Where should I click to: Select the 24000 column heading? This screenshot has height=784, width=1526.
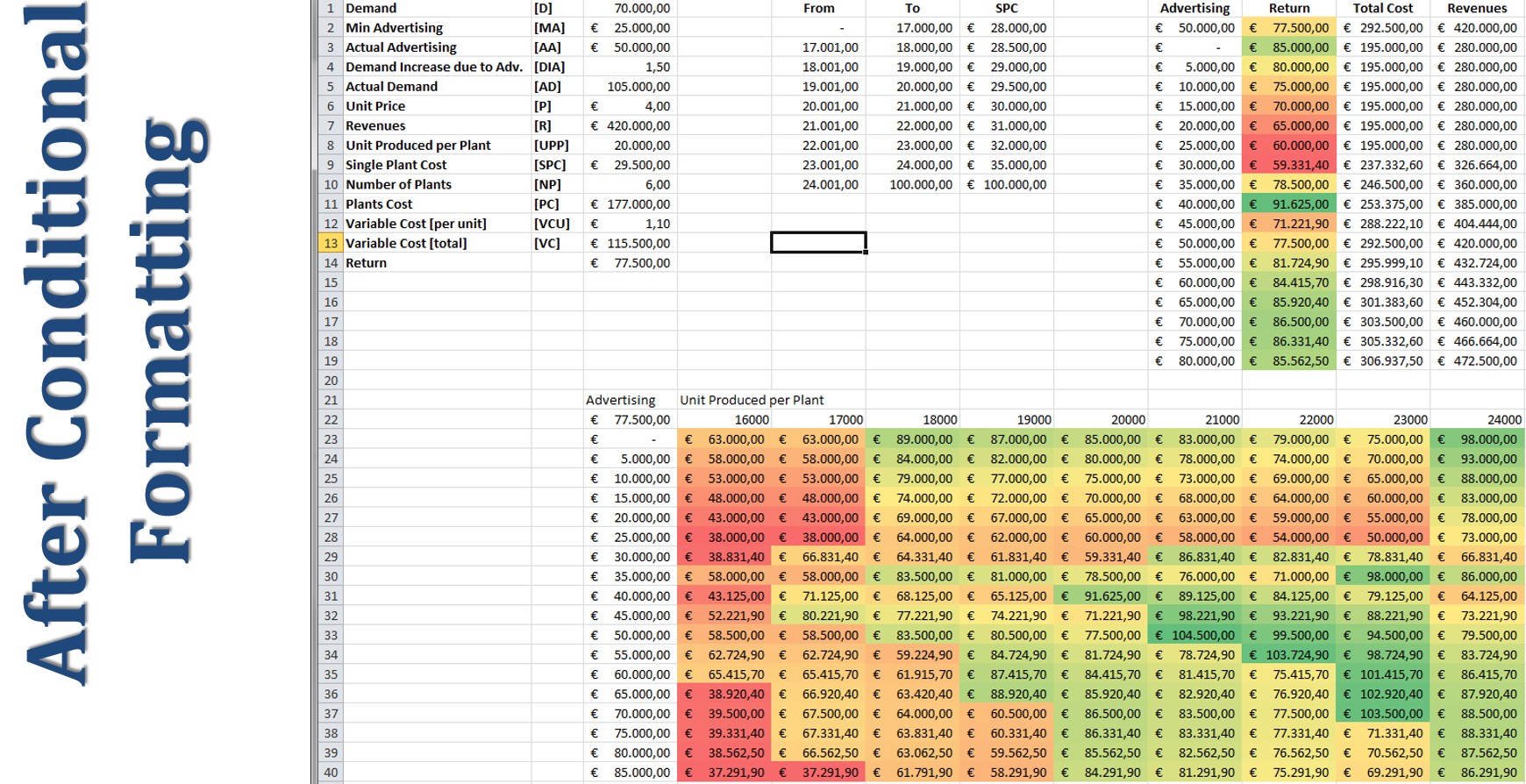pos(1477,419)
